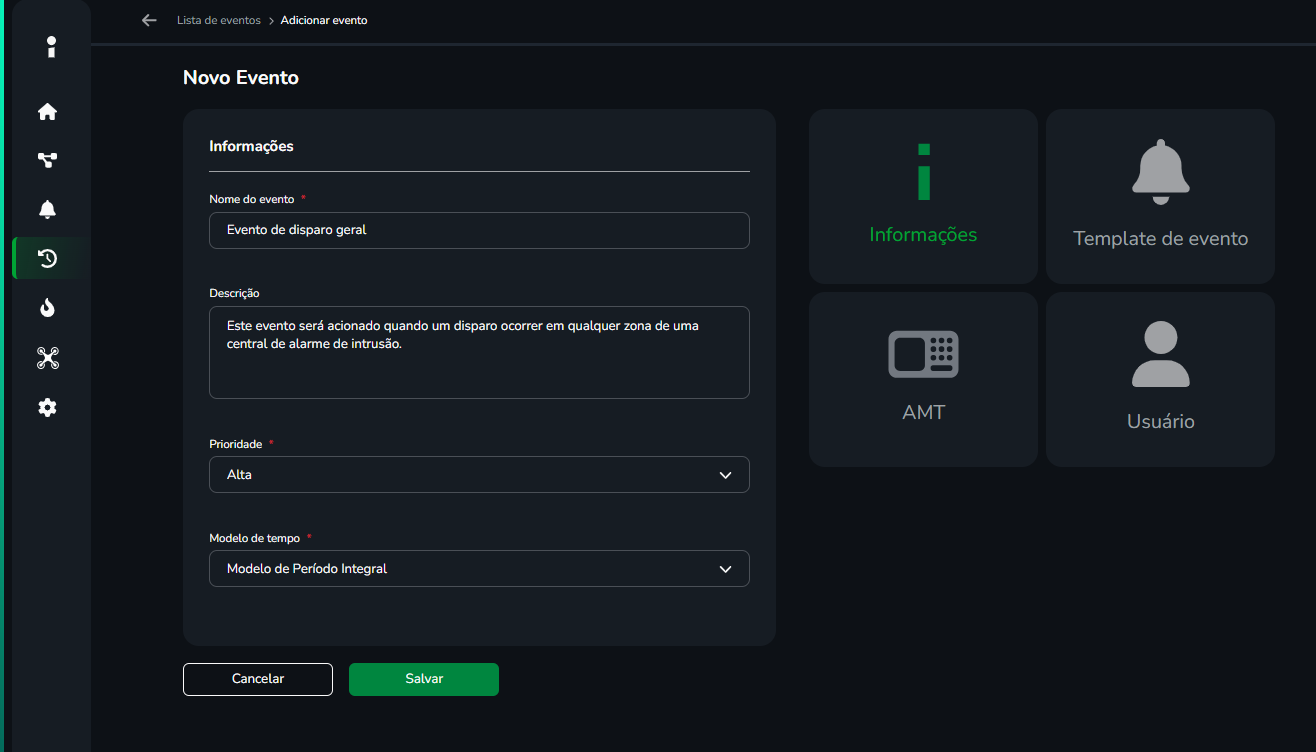The width and height of the screenshot is (1316, 752).
Task: Open the fire flame sidebar icon
Action: point(47,308)
